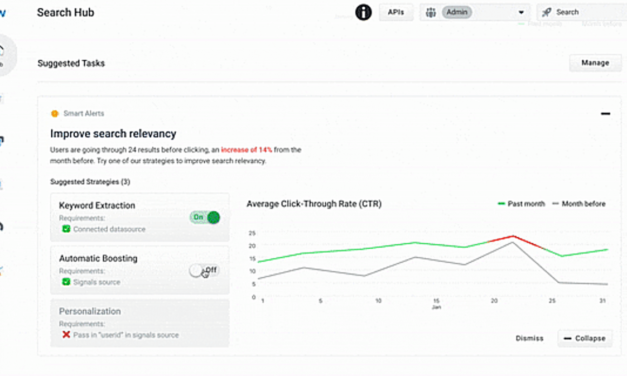Click the Suggested Tasks heading
627x376 pixels.
point(71,63)
